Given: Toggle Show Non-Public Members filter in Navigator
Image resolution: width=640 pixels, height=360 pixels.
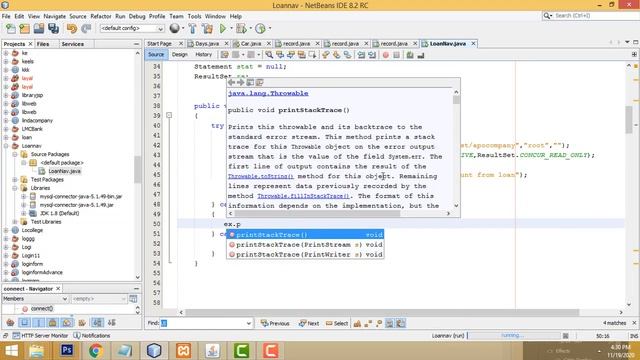Looking at the screenshot, I should (x=53, y=323).
